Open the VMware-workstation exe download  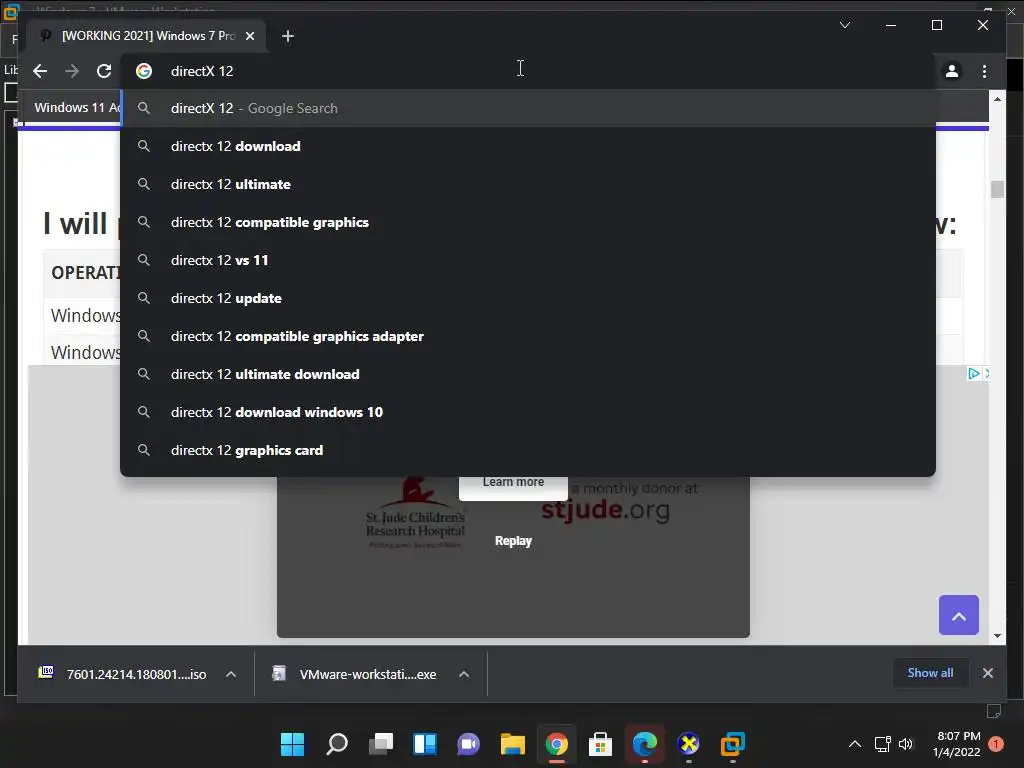pos(356,674)
